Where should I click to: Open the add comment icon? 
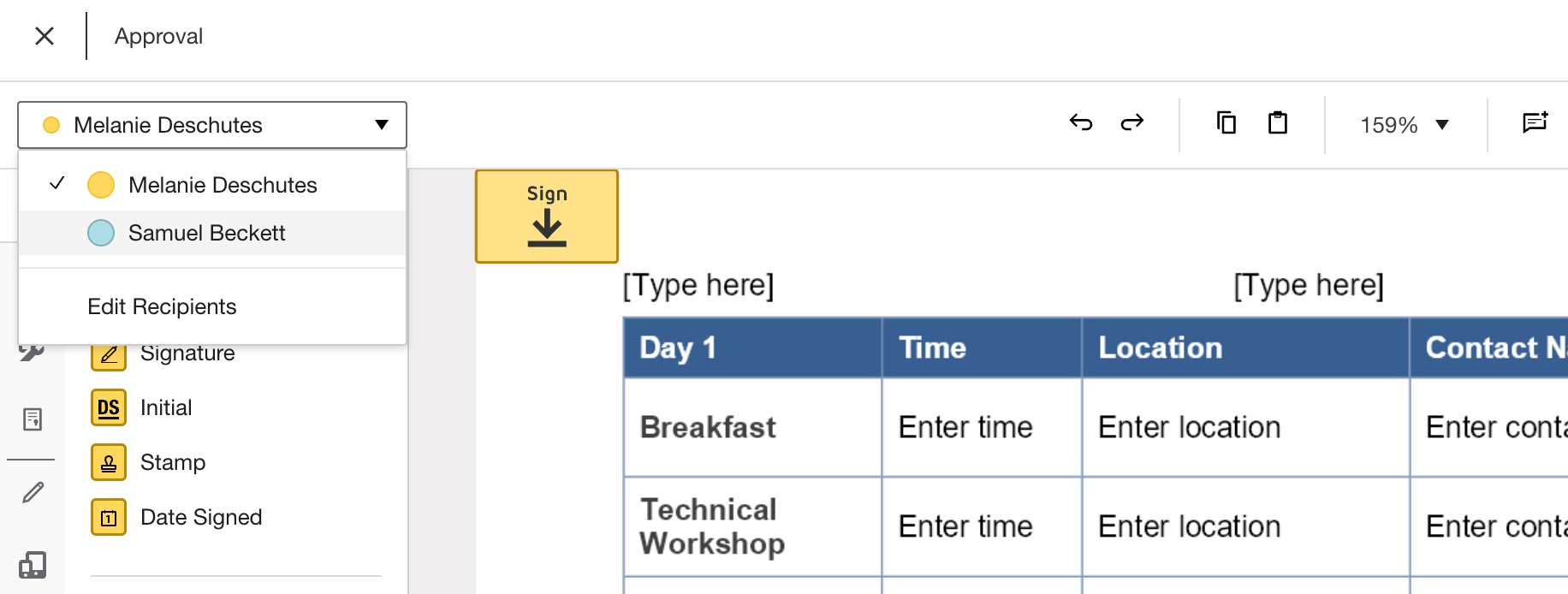[x=1535, y=123]
